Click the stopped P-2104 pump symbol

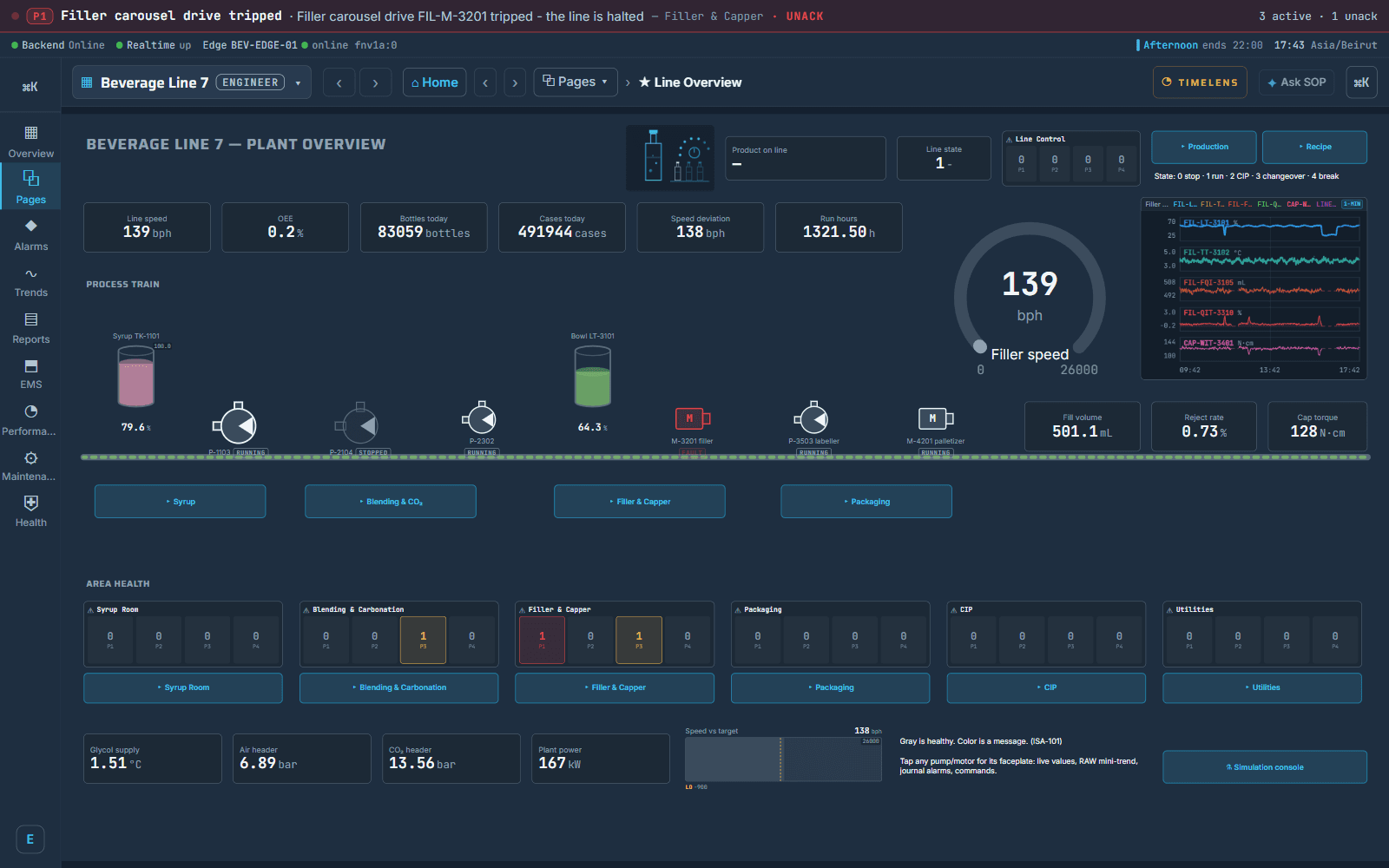[359, 424]
